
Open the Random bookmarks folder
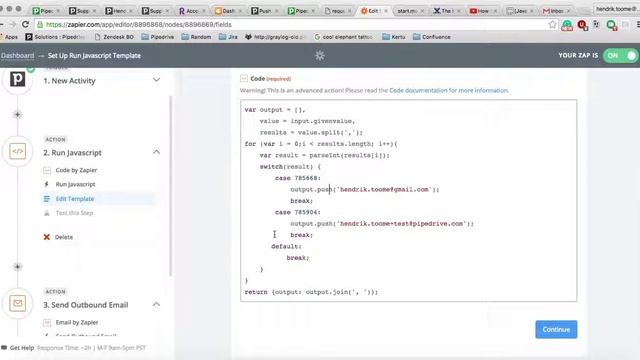tap(196, 37)
